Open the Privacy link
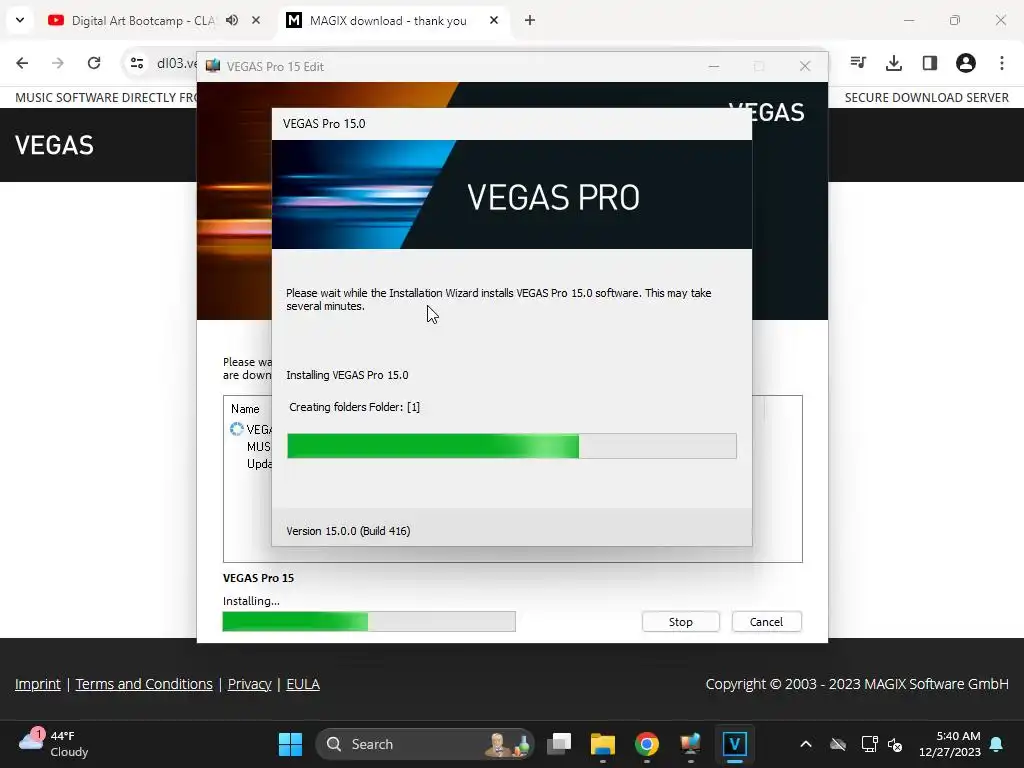The height and width of the screenshot is (768, 1024). (x=249, y=684)
